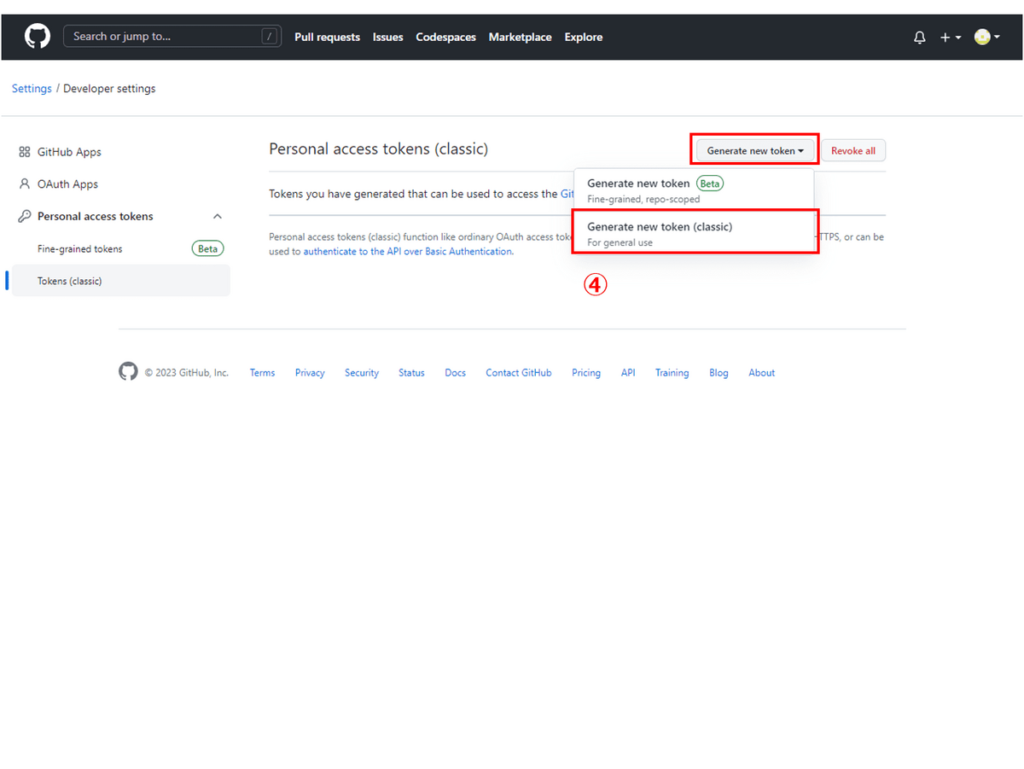Open Privacy footer link

(310, 373)
